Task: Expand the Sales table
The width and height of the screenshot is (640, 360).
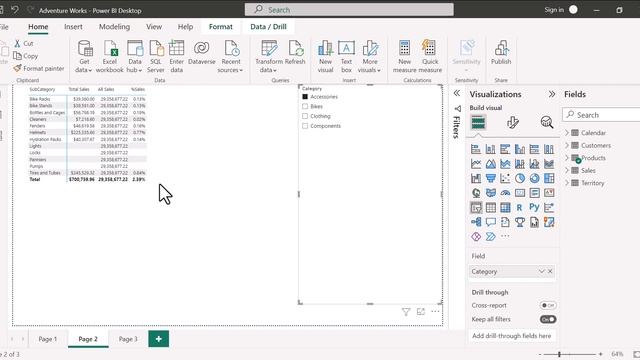Action: click(567, 171)
